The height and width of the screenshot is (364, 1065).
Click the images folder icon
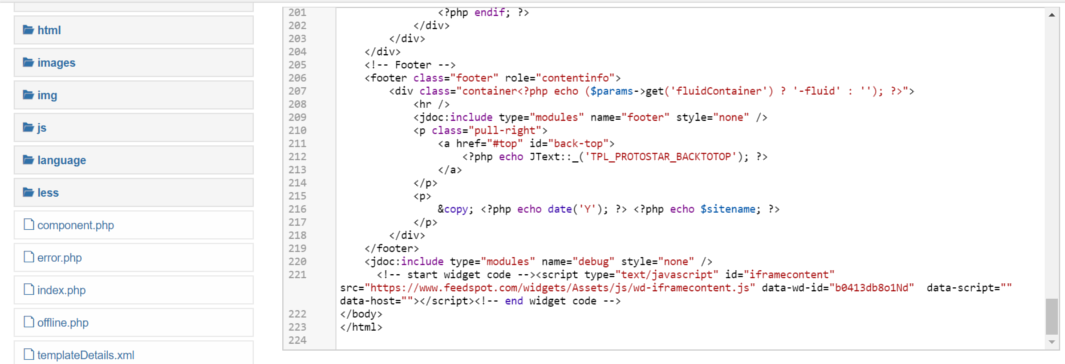[28, 62]
